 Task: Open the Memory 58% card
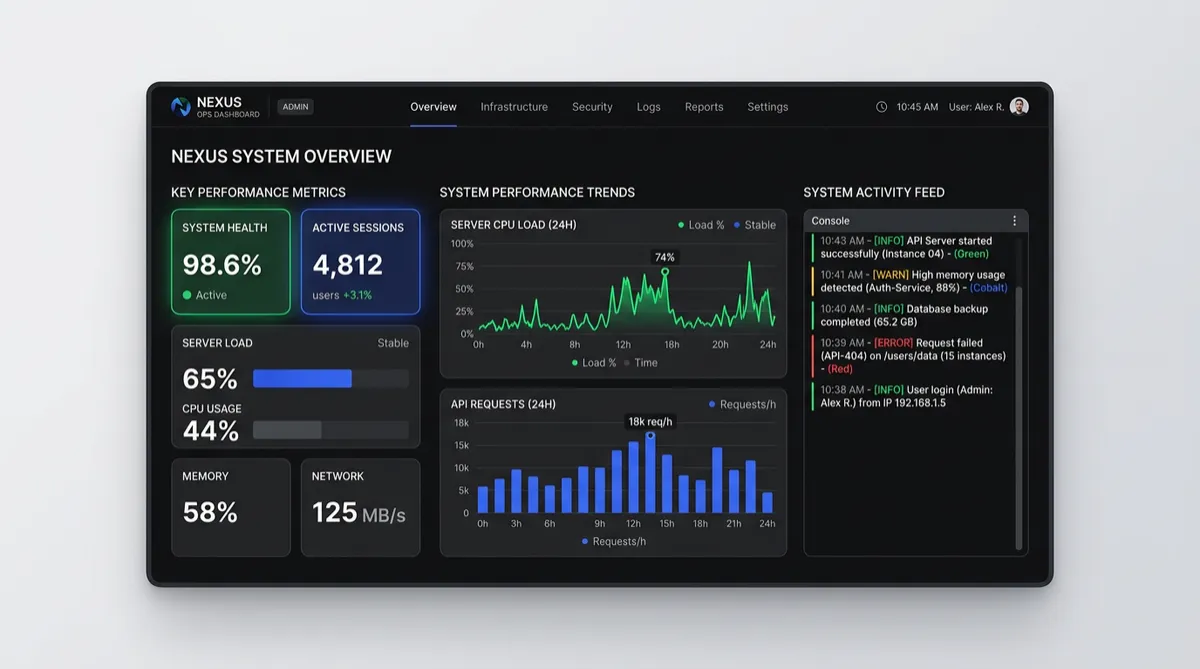231,507
